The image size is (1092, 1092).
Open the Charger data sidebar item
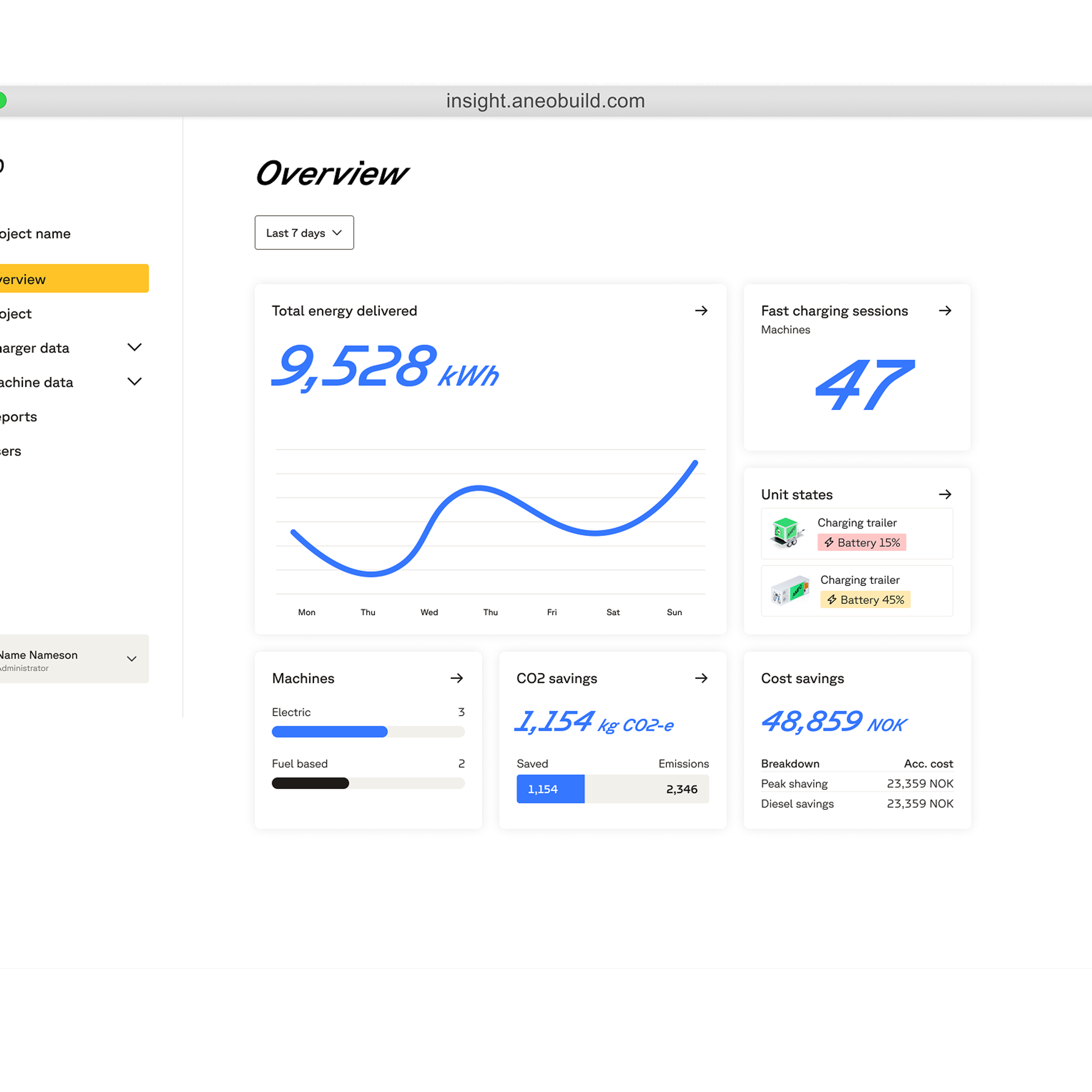coord(34,348)
